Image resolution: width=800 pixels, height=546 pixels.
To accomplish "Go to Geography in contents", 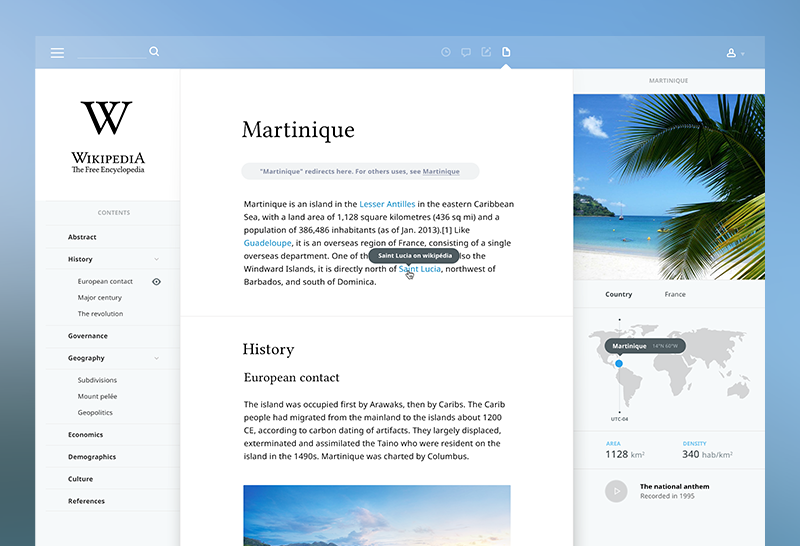I will coord(86,358).
